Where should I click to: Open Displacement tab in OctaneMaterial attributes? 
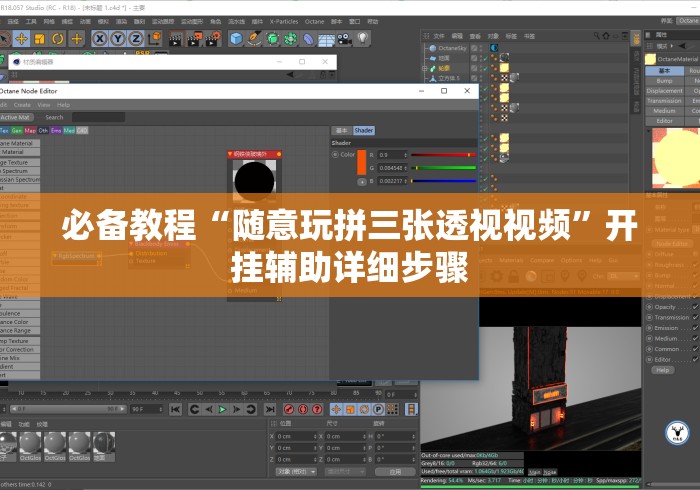coord(664,91)
